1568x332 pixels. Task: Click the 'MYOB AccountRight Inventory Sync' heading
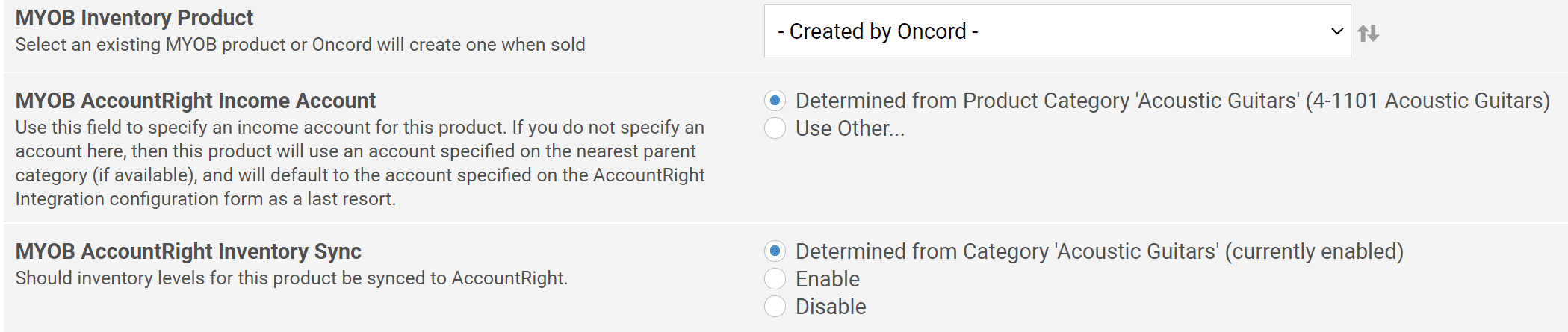188,251
